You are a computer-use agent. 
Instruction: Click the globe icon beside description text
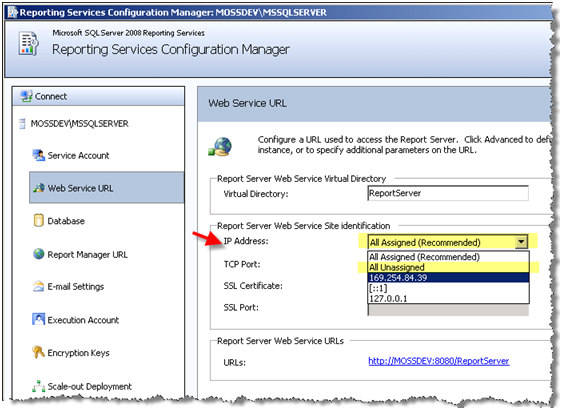220,147
